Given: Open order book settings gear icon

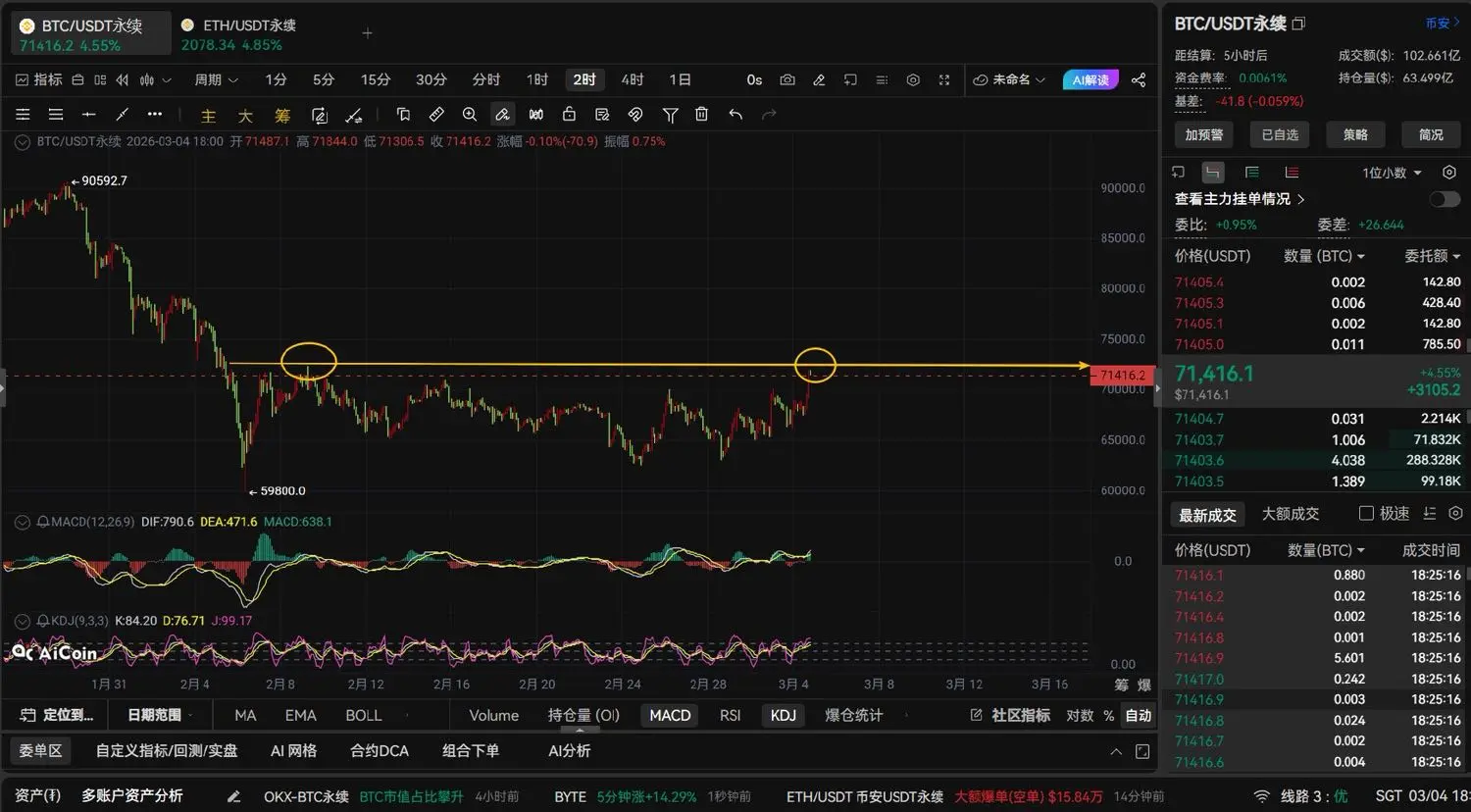Looking at the screenshot, I should [x=1449, y=173].
